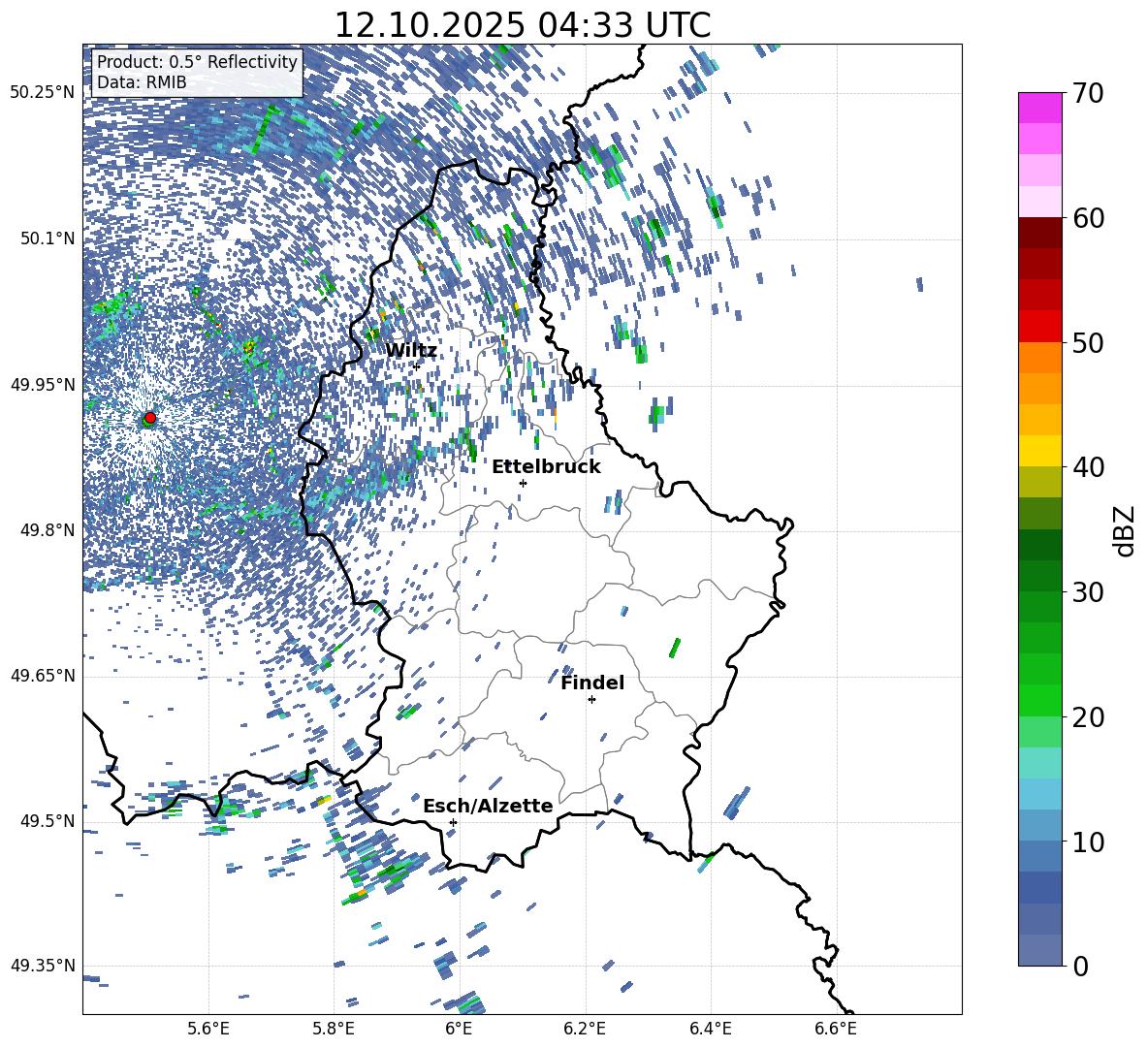Click the Esch/Alzette city label
The image size is (1148, 1048).
pyautogui.click(x=488, y=806)
